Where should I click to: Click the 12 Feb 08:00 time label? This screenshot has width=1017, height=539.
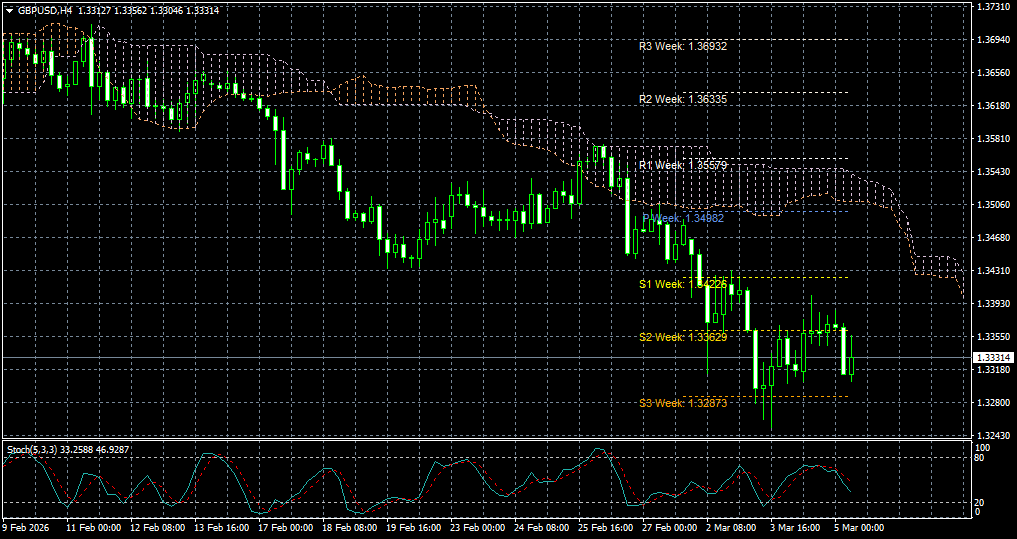(x=158, y=529)
